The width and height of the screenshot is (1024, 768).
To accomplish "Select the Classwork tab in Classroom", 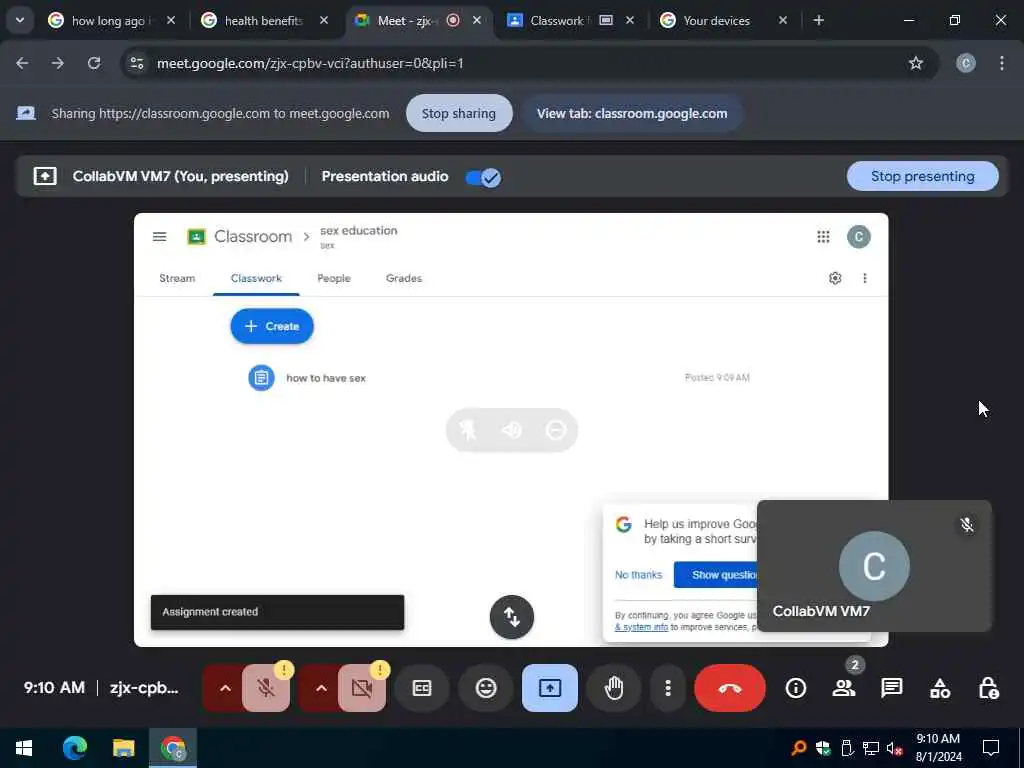I will tap(256, 278).
